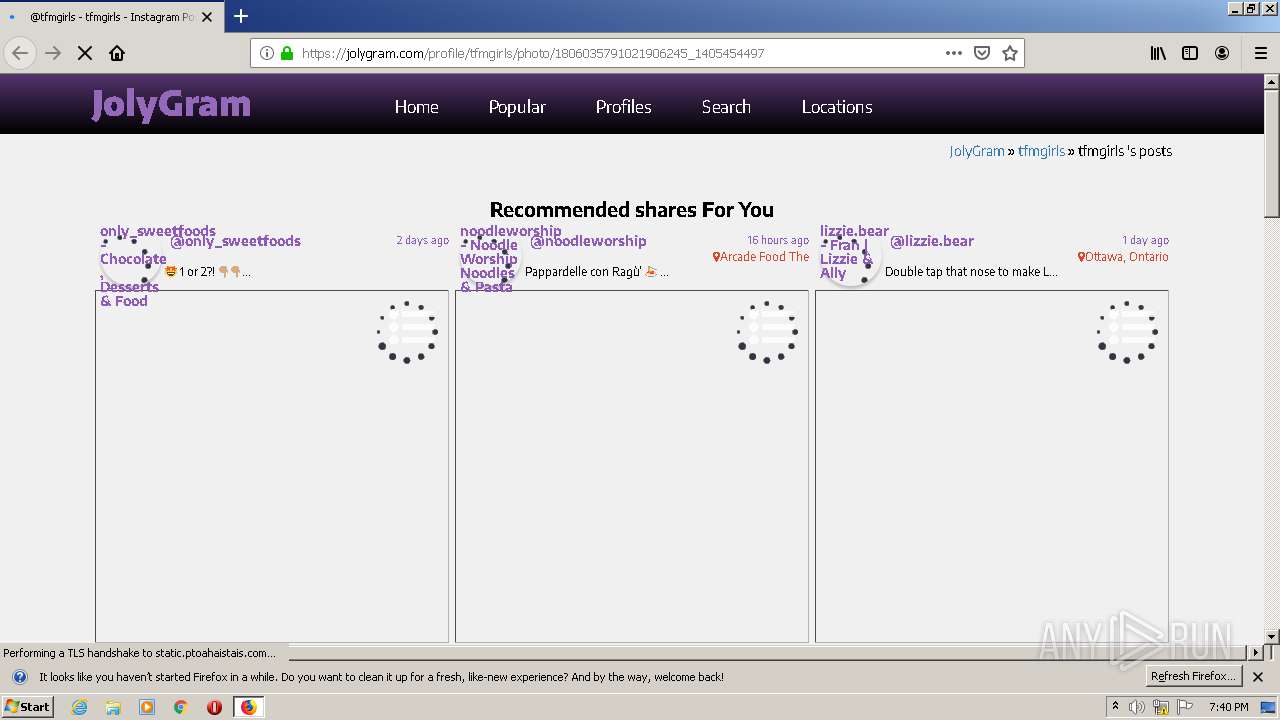Stop loading the page with X button
1280x720 pixels.
point(85,53)
